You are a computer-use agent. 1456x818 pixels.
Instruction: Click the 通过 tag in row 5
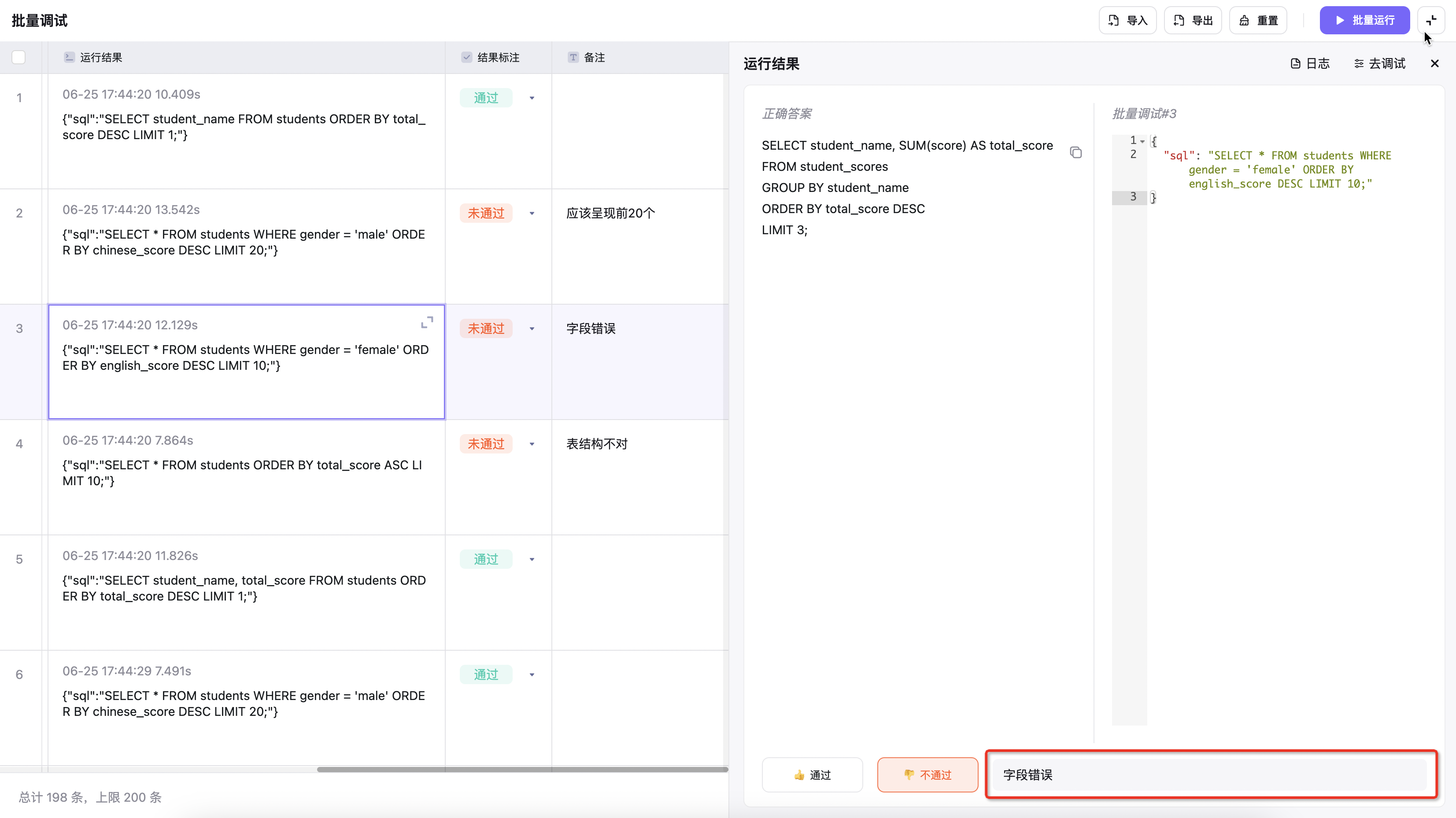(485, 559)
